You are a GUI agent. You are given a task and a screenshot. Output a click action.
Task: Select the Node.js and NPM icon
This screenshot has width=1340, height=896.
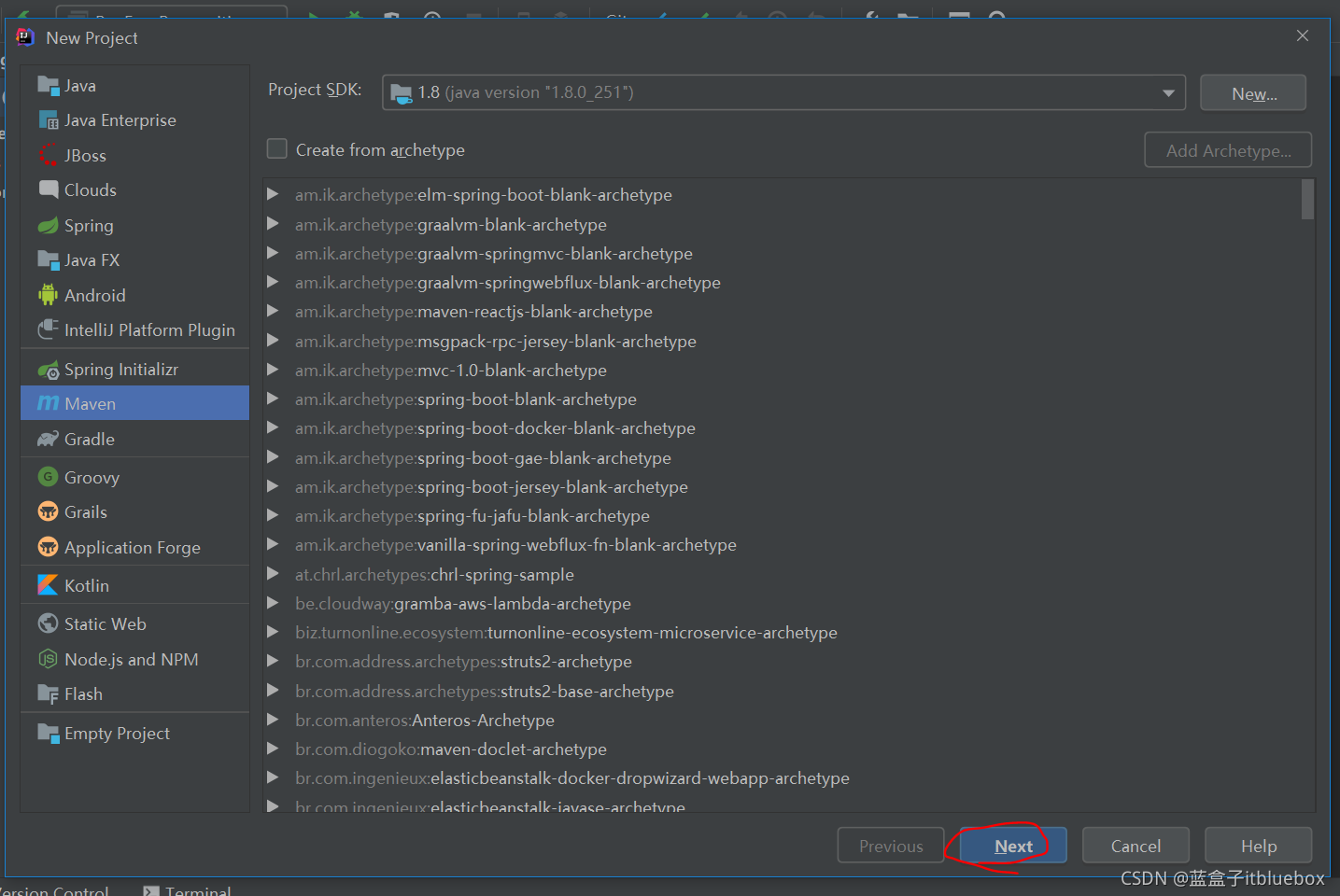[x=48, y=659]
